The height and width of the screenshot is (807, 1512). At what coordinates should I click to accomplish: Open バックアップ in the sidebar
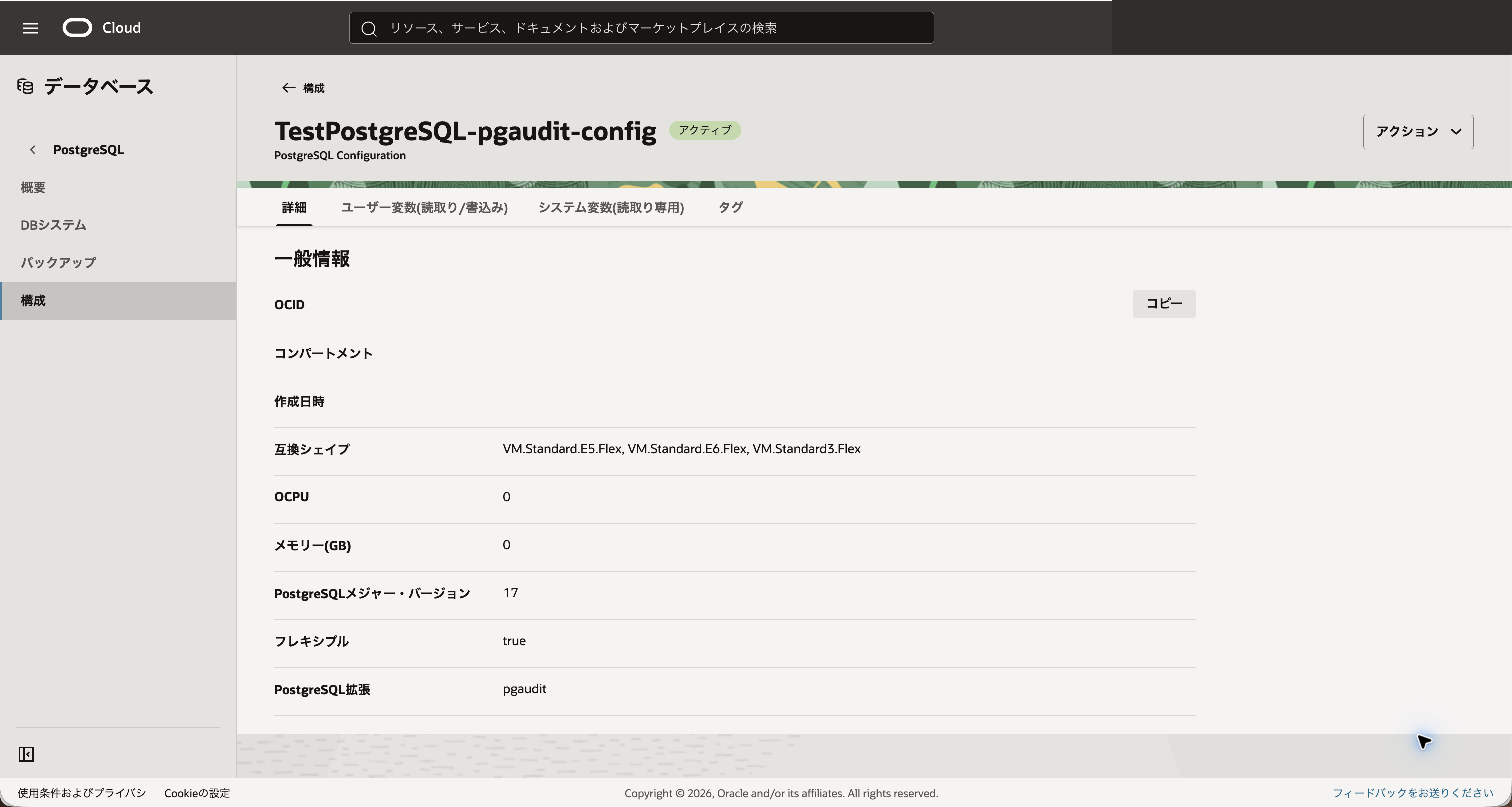[118, 263]
